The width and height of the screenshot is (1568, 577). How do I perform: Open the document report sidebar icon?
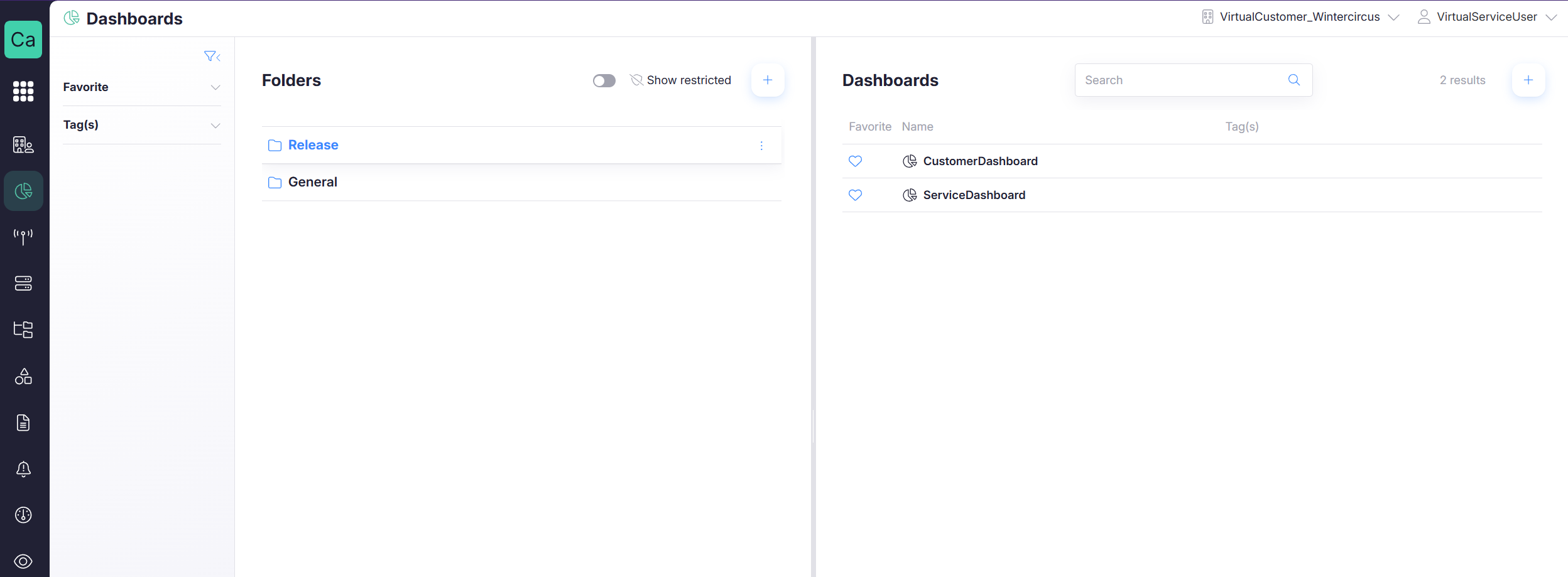click(23, 423)
